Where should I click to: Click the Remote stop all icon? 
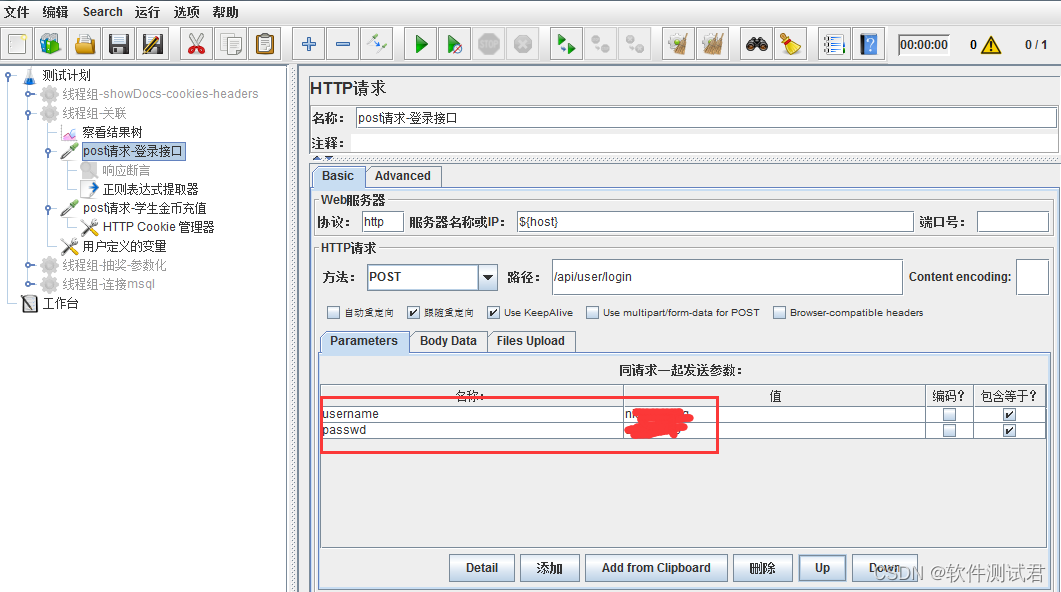point(600,45)
